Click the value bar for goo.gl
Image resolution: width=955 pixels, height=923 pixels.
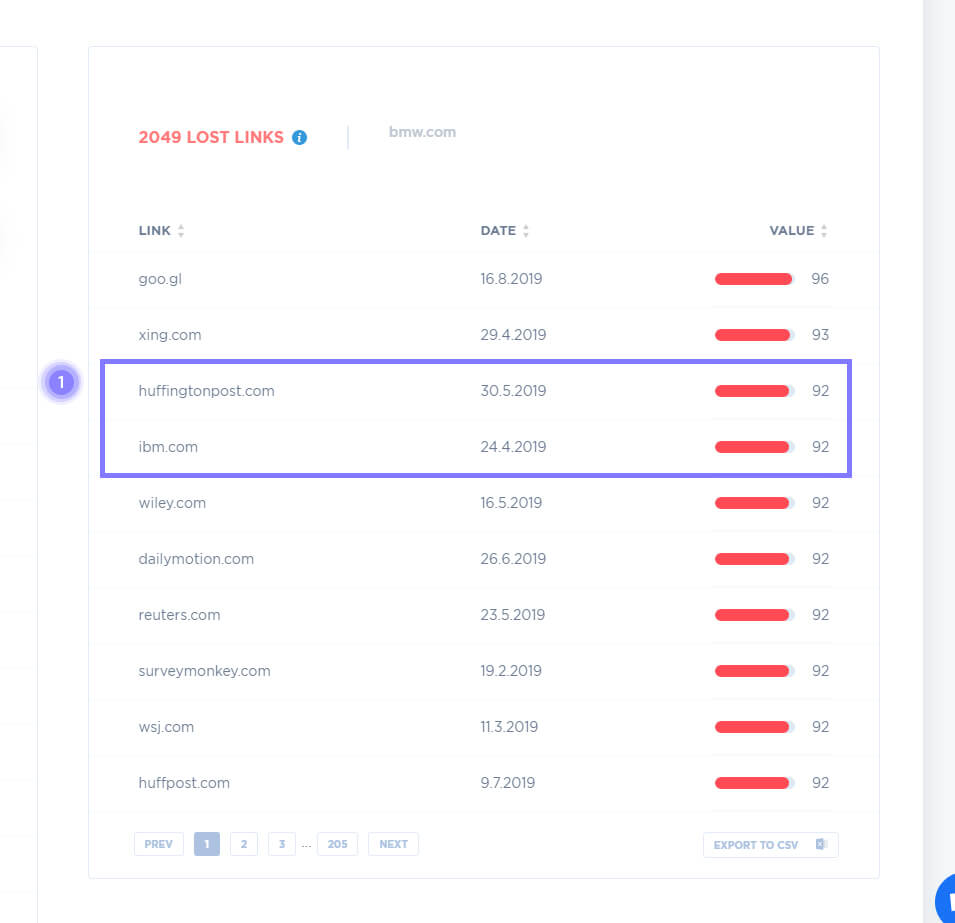(x=754, y=279)
